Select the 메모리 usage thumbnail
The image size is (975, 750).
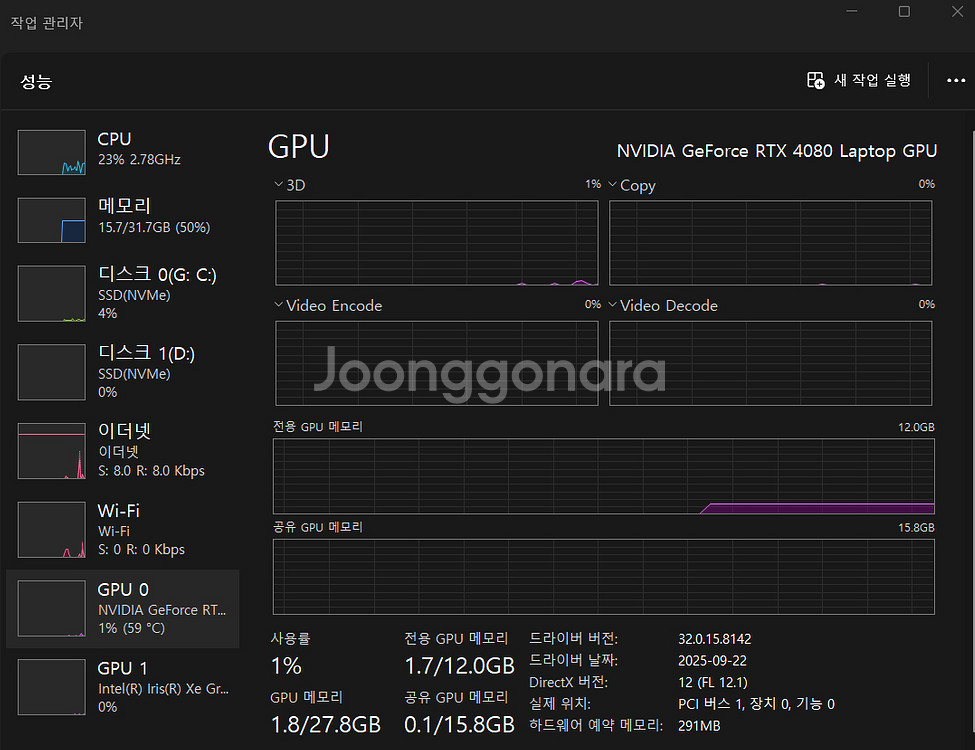(x=52, y=219)
